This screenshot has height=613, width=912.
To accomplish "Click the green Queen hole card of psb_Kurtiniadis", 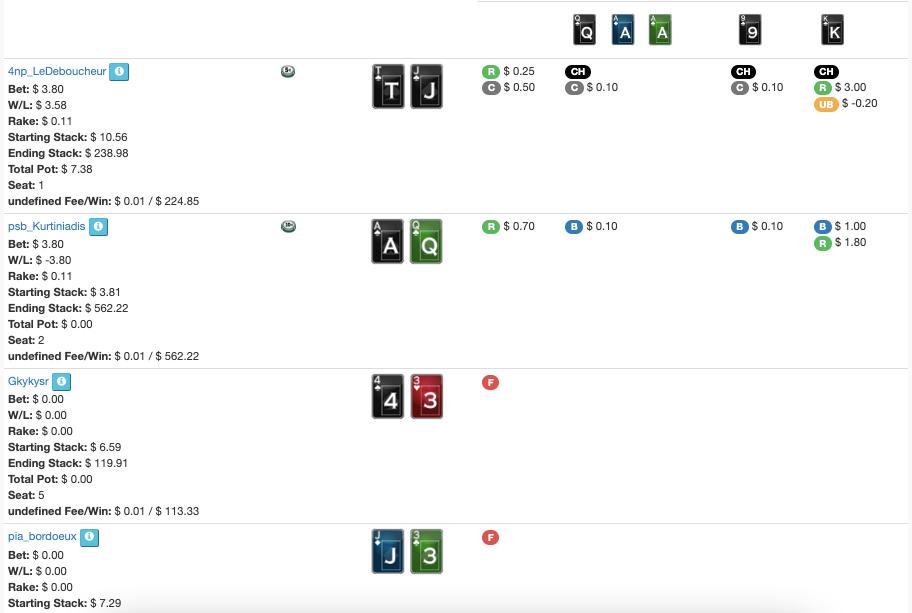I will pos(428,243).
